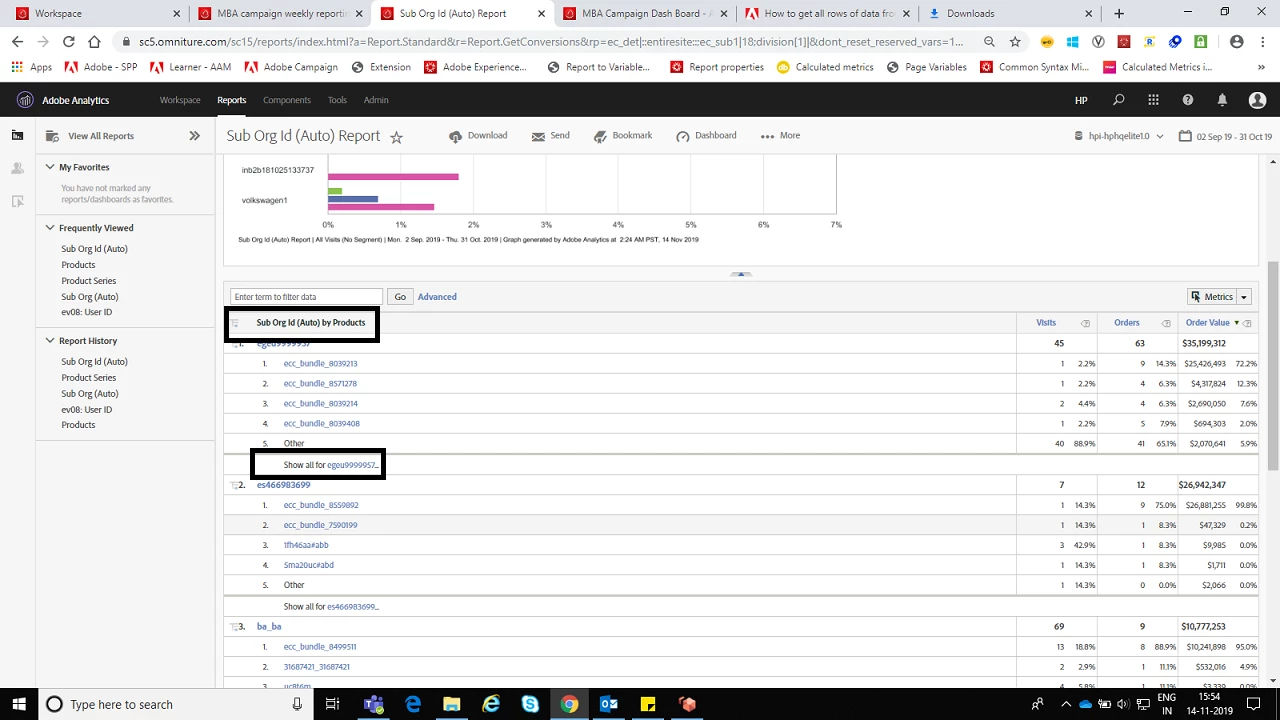The width and height of the screenshot is (1280, 720).
Task: Open the Metrics dropdown arrow
Action: (1244, 297)
